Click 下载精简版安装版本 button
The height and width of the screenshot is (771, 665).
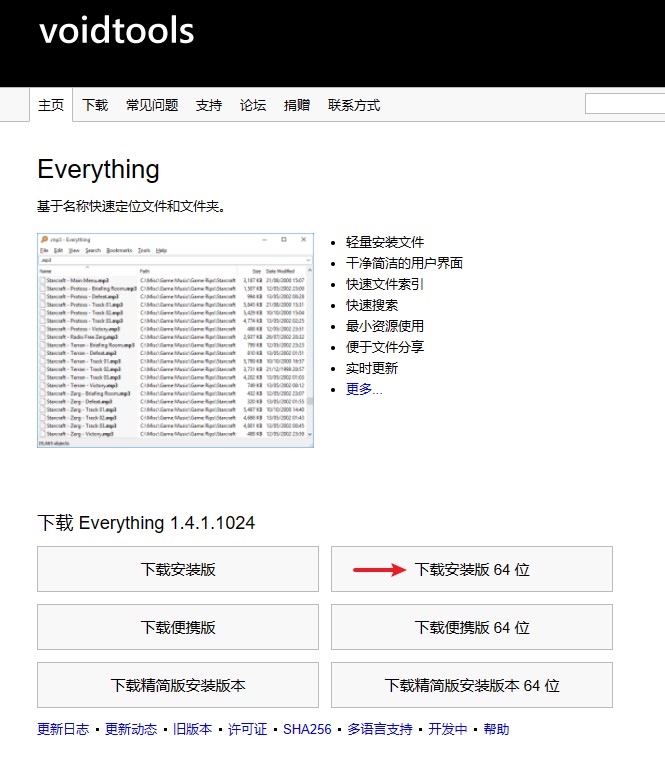pyautogui.click(x=178, y=686)
